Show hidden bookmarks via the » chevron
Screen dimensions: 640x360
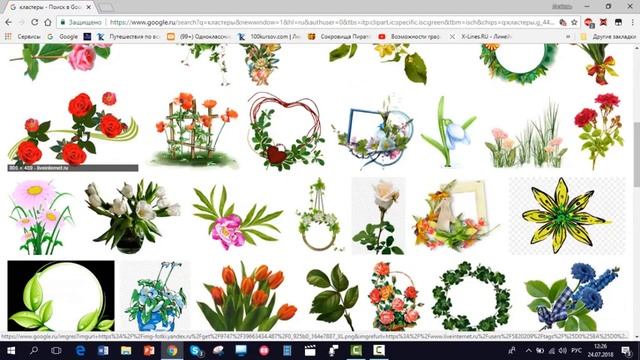tap(568, 37)
